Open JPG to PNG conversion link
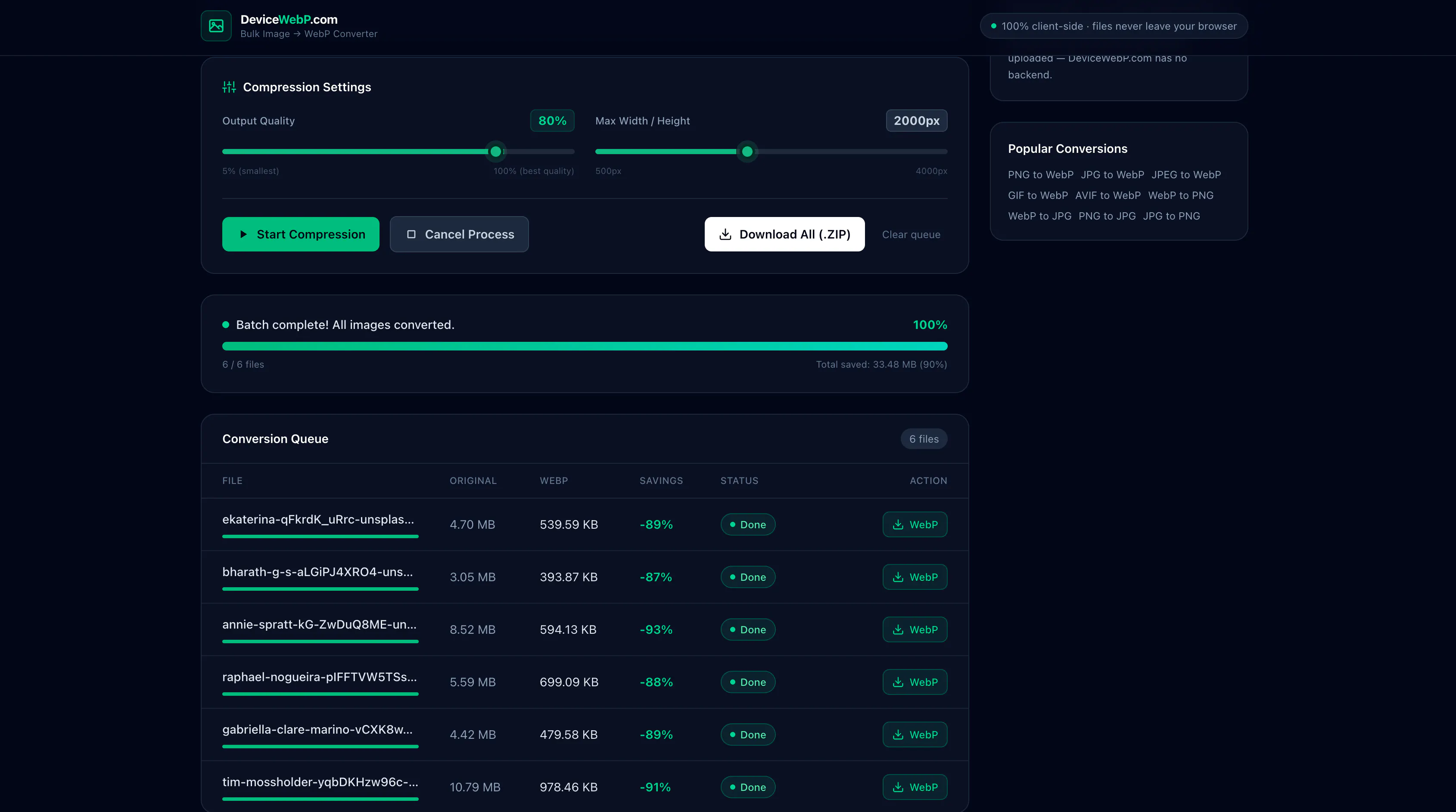This screenshot has width=1456, height=812. pyautogui.click(x=1171, y=216)
